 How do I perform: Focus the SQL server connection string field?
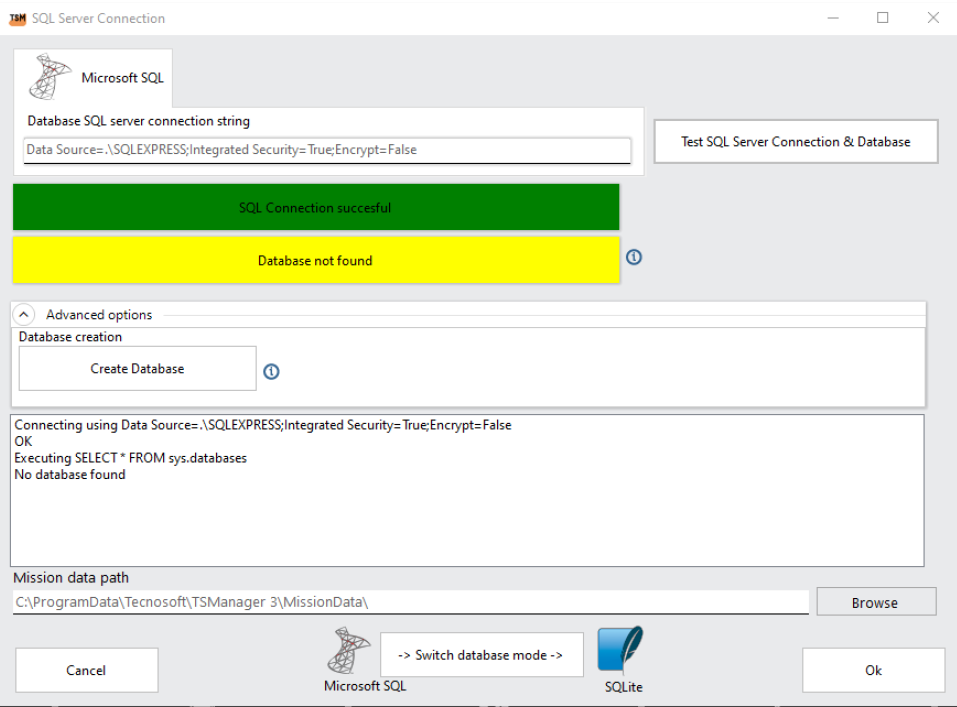point(327,150)
